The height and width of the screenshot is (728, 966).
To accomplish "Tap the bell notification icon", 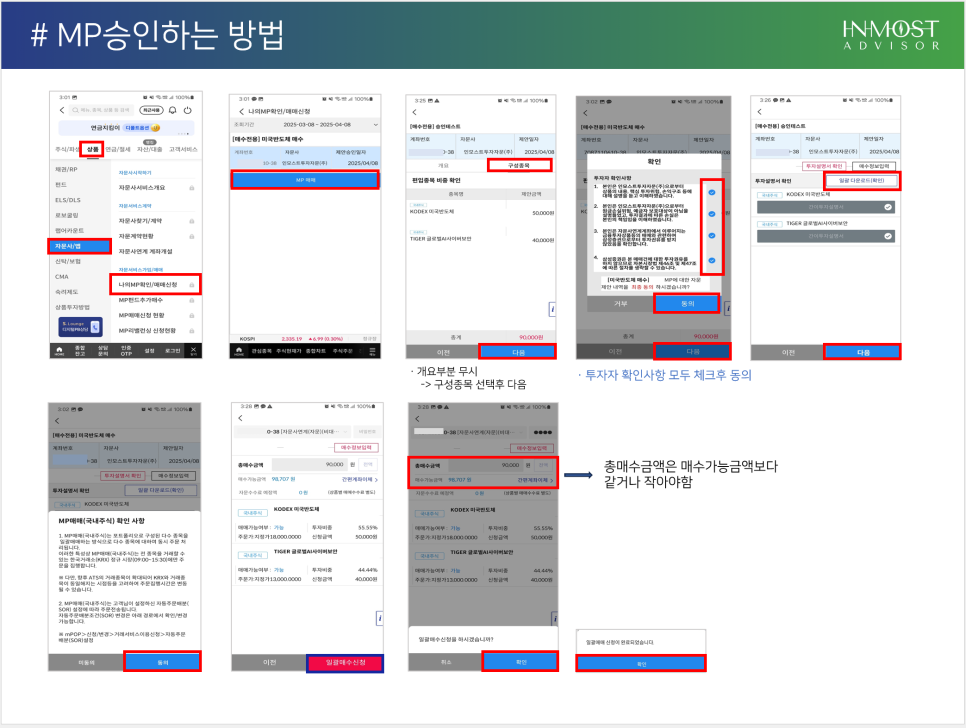I will [172, 110].
